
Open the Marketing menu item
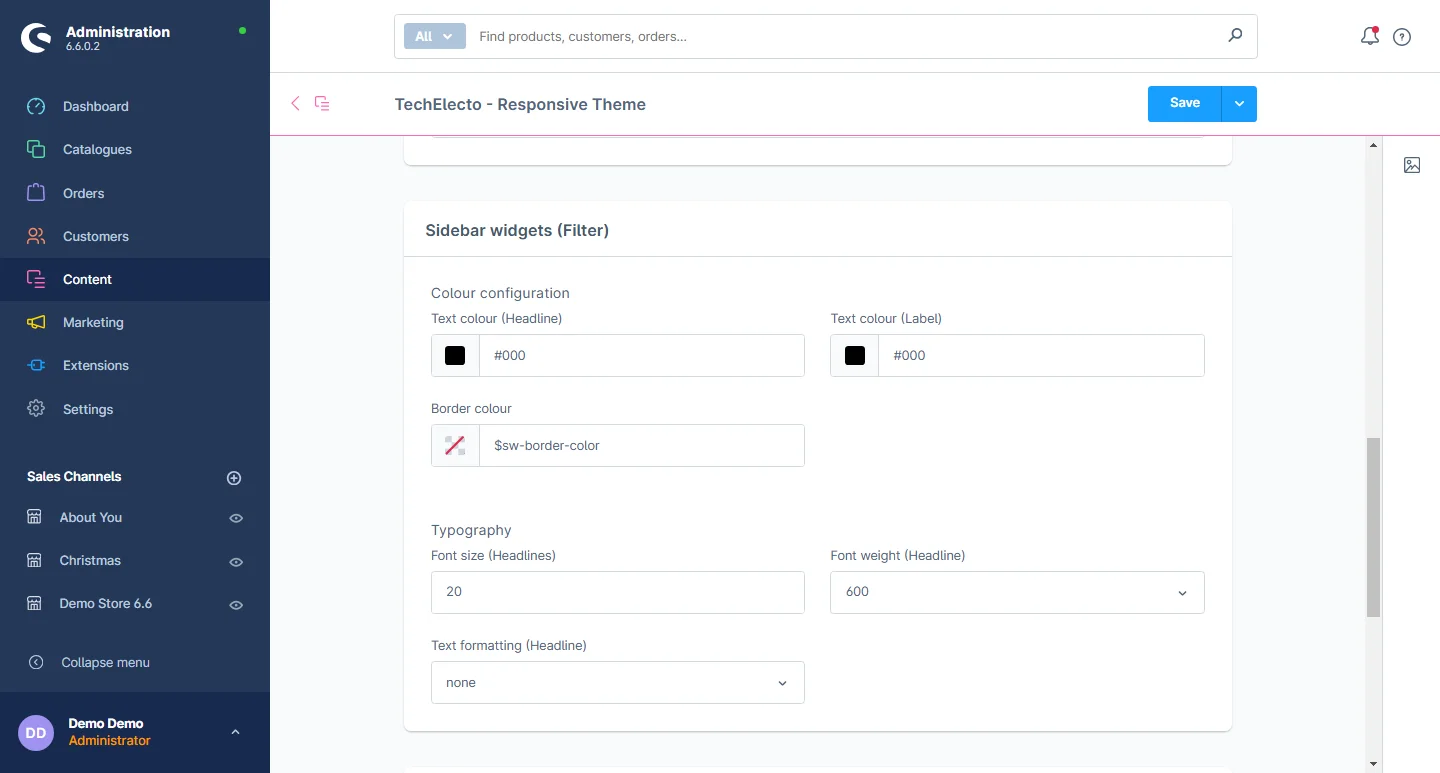[x=93, y=322]
